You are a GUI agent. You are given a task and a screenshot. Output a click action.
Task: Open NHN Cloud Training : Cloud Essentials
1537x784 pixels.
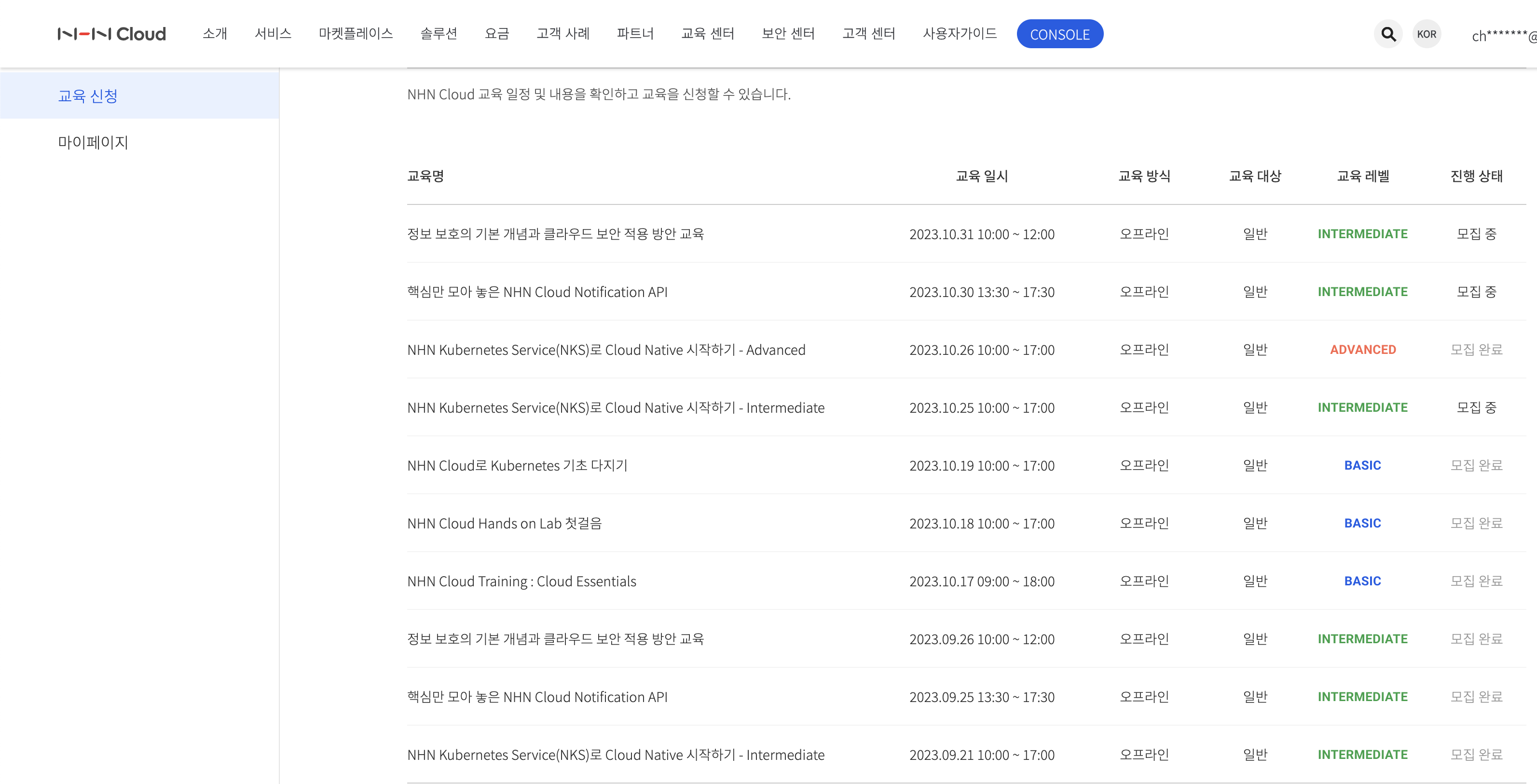click(x=521, y=581)
